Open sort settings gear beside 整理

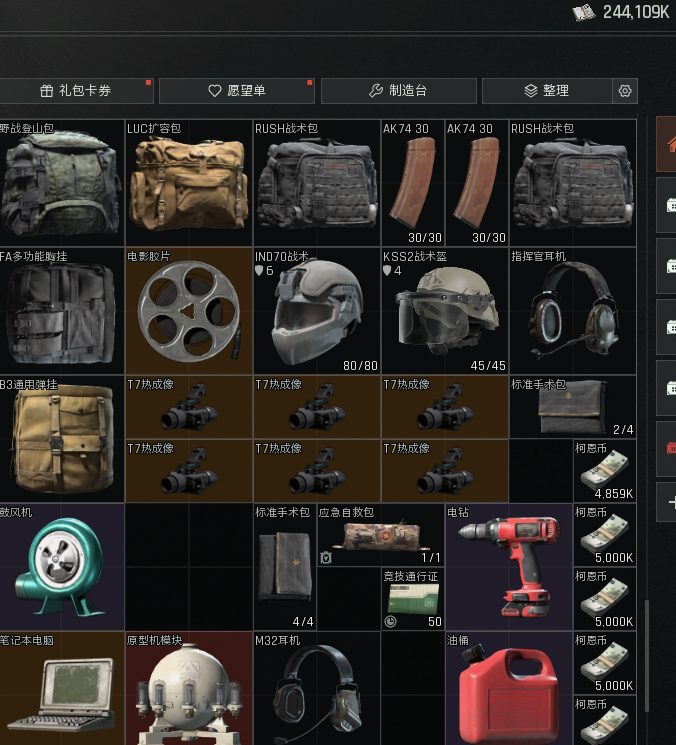coord(625,91)
